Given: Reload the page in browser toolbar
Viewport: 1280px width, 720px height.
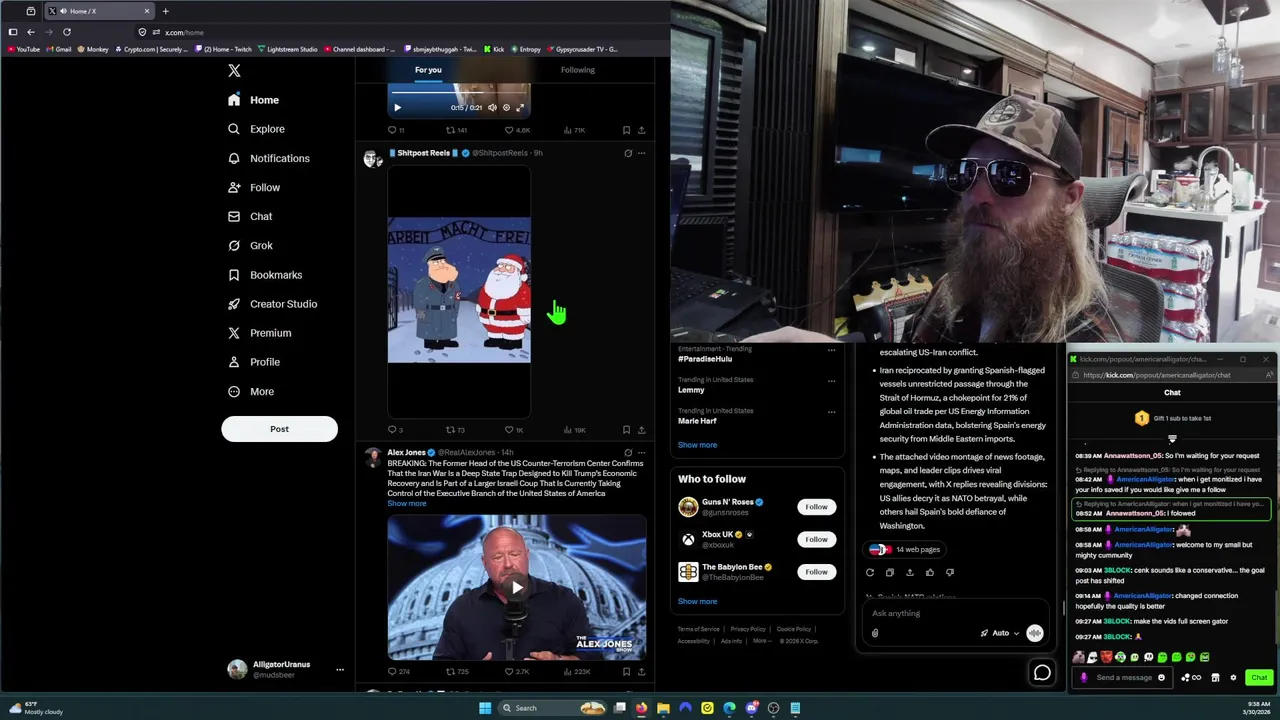Looking at the screenshot, I should point(67,32).
